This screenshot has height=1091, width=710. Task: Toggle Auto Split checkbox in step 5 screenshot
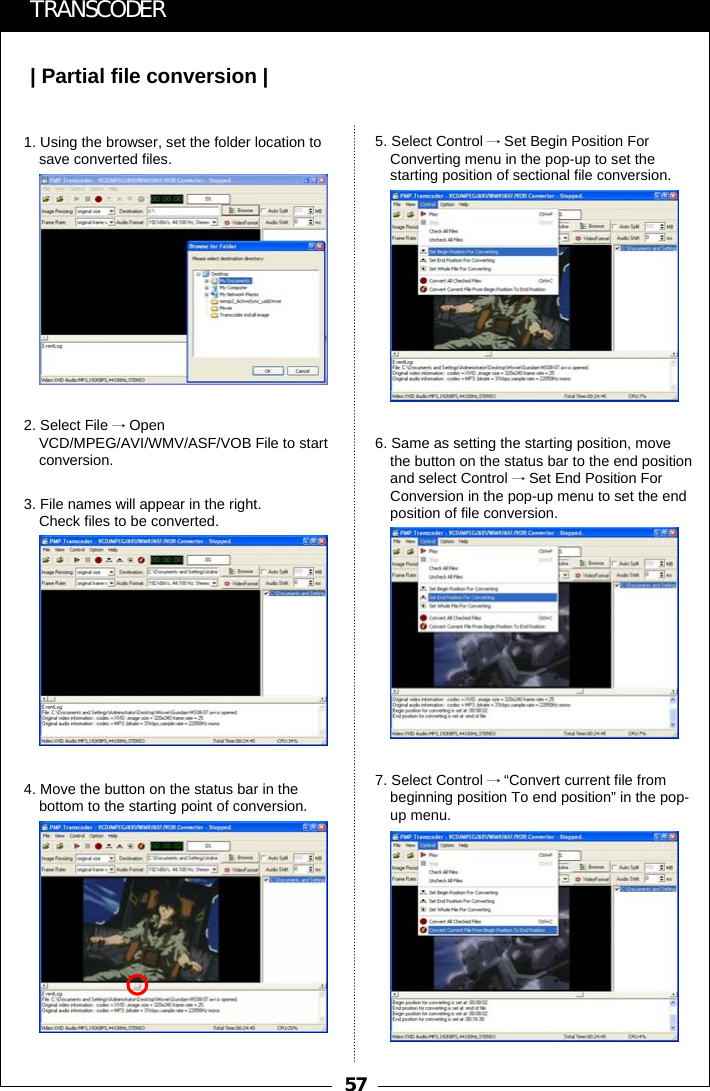(614, 226)
